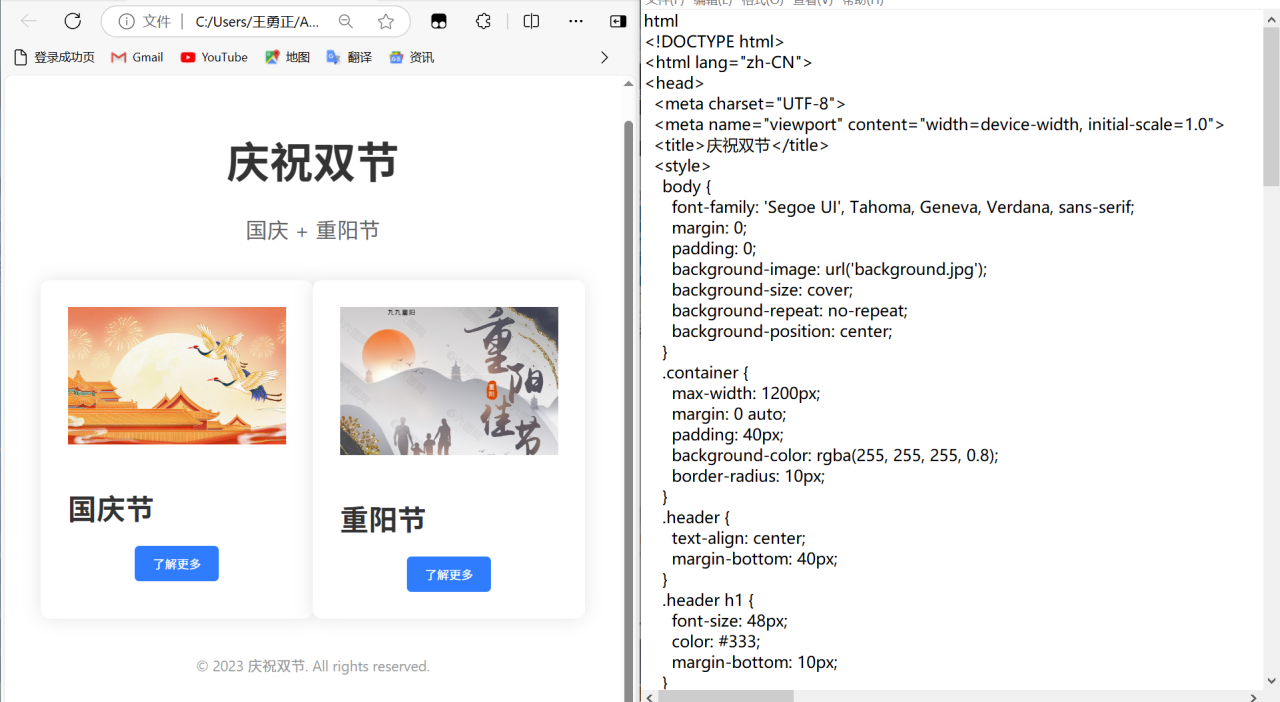Click the 国庆节 card heading

tap(111, 509)
